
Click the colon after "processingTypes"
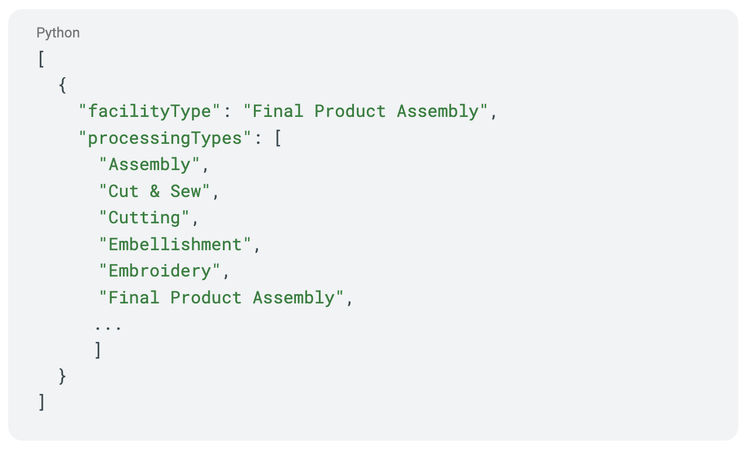point(258,138)
